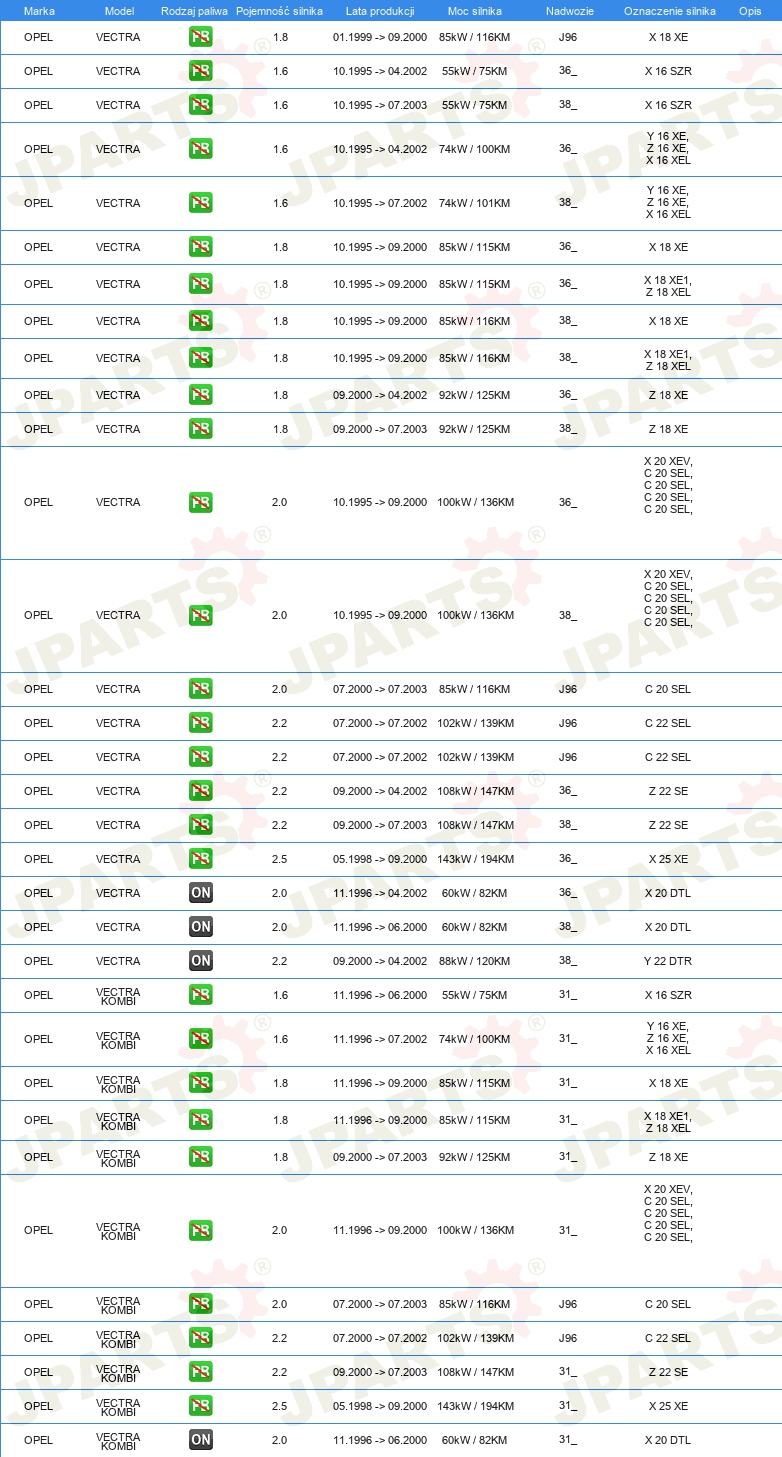Viewport: 782px width, 1457px height.
Task: Click the petrol icon in the Vectra Kombi C 20 SEL row
Action: pyautogui.click(x=201, y=1304)
